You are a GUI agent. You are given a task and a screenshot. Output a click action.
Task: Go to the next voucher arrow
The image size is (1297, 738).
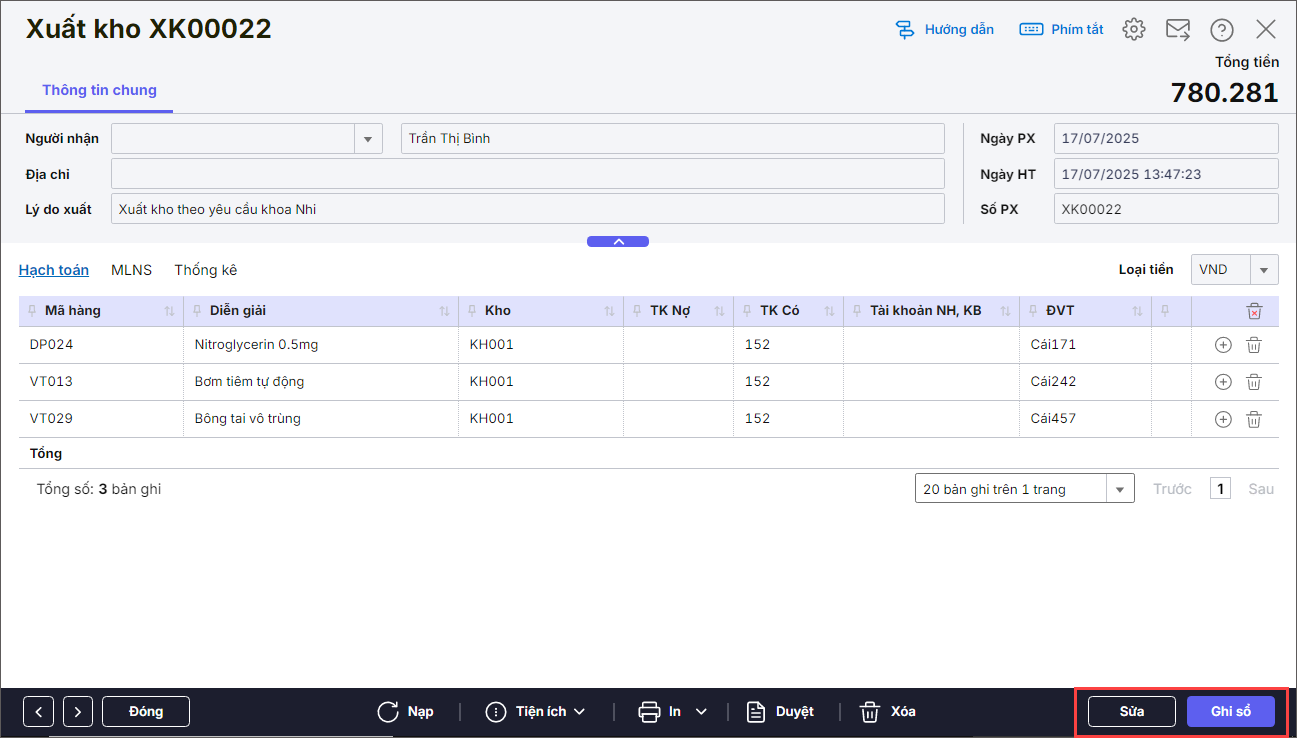[78, 712]
